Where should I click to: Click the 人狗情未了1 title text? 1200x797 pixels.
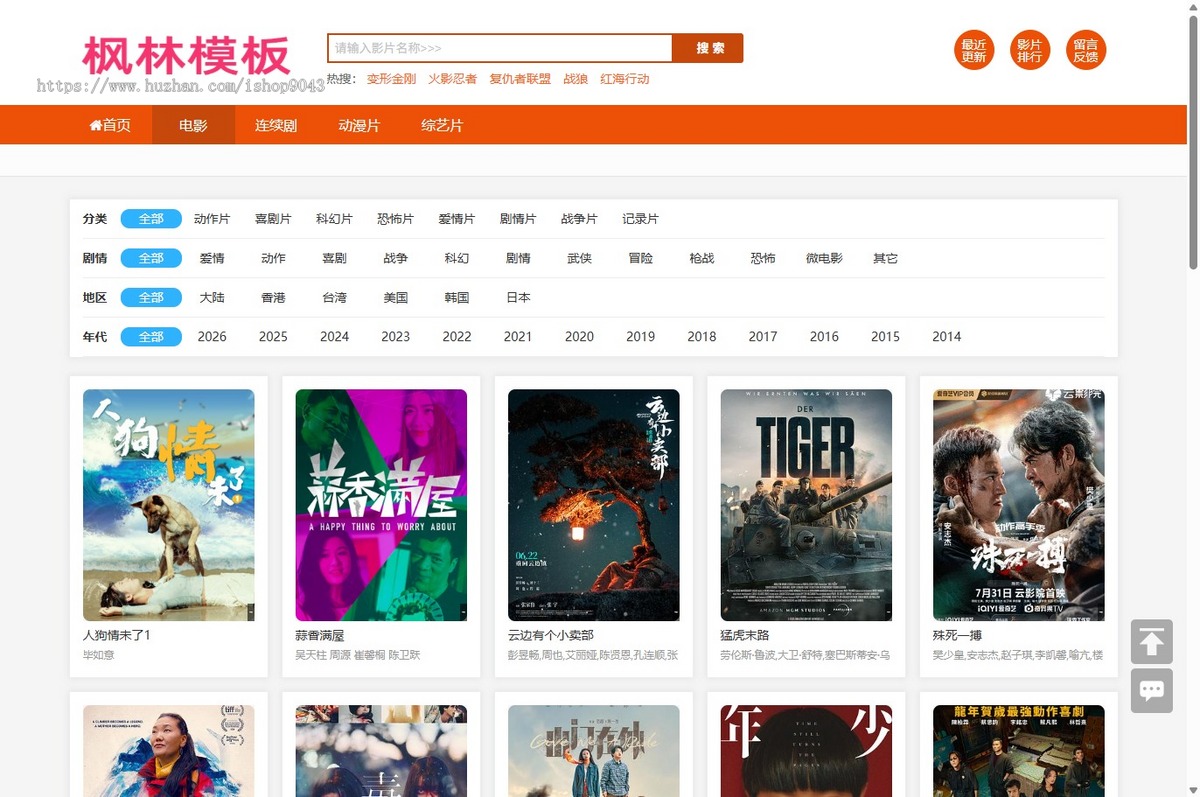tap(116, 635)
